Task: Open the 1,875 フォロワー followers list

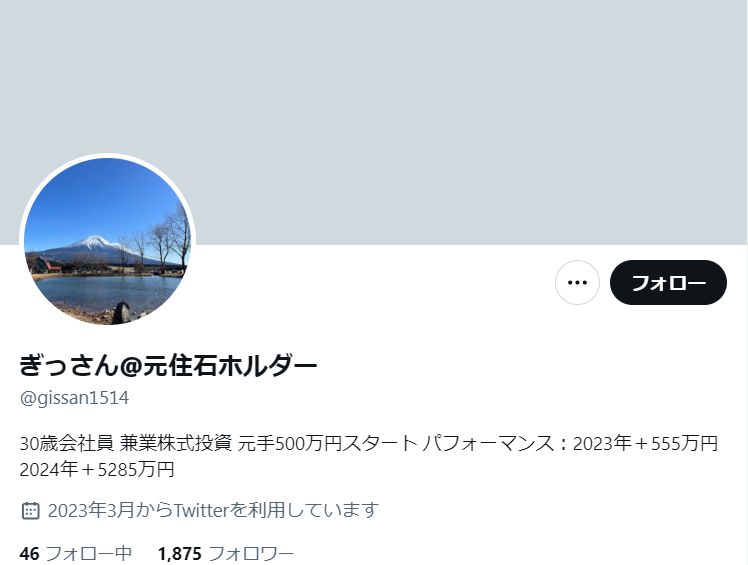Action: 226,554
